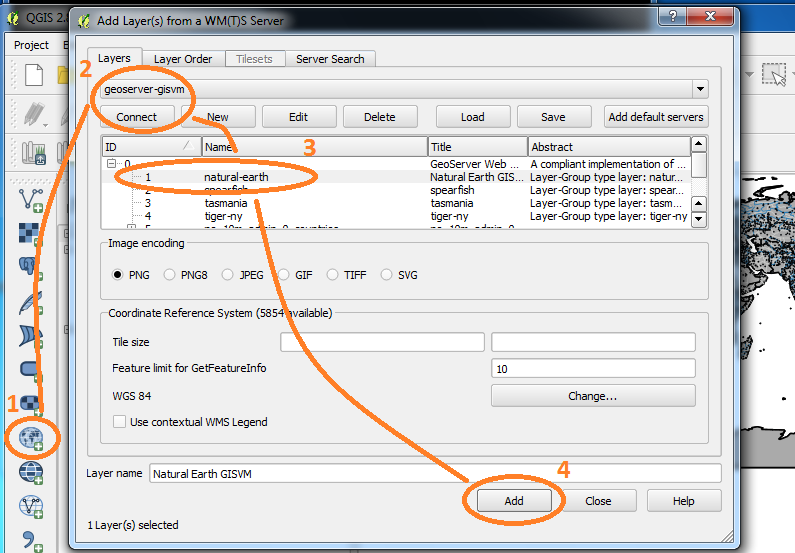Click layer list scrollbar top up arrow
Viewport: 795px width, 553px height.
click(699, 143)
